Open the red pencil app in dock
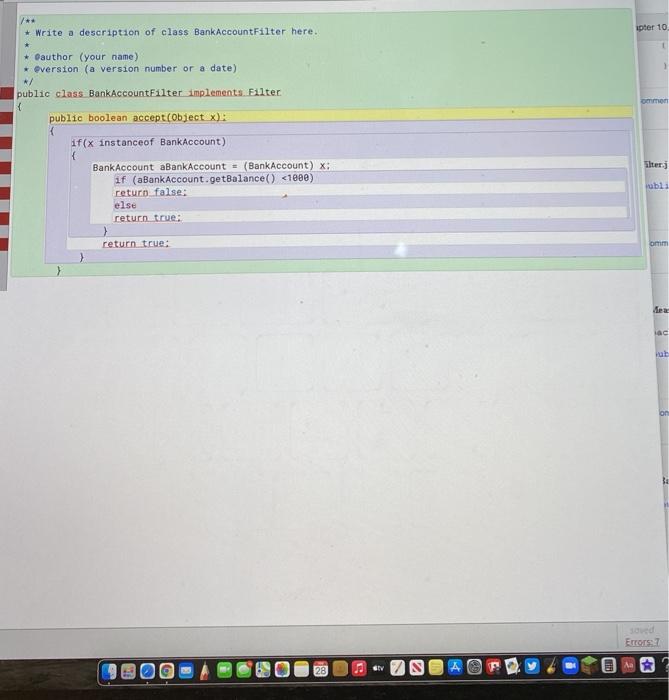 (x=204, y=671)
